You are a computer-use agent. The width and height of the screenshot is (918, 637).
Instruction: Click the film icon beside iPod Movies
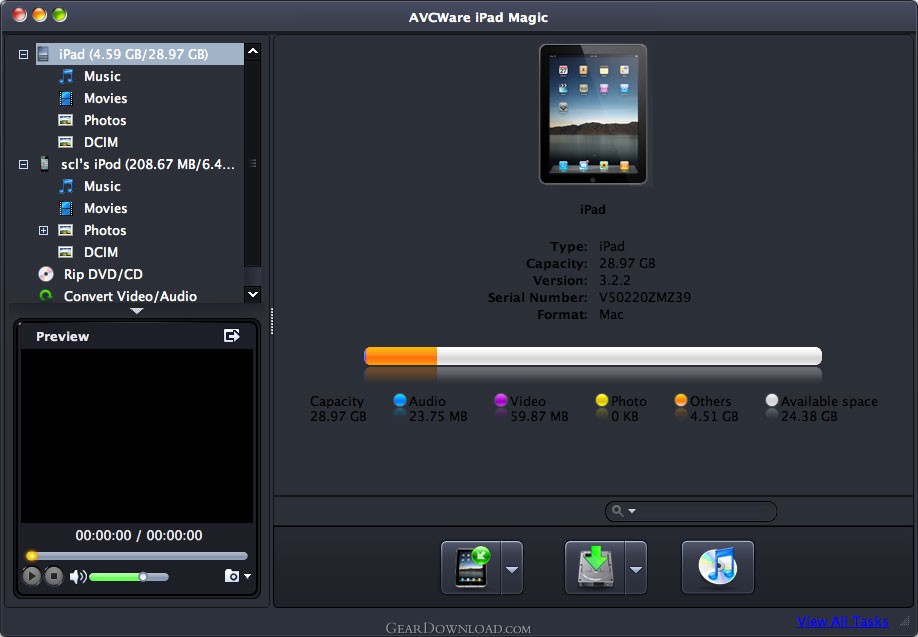click(x=66, y=208)
